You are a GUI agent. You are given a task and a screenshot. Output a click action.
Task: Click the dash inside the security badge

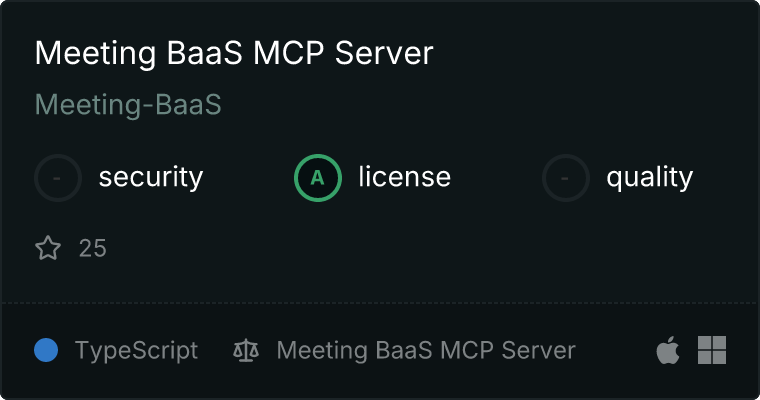pyautogui.click(x=57, y=178)
